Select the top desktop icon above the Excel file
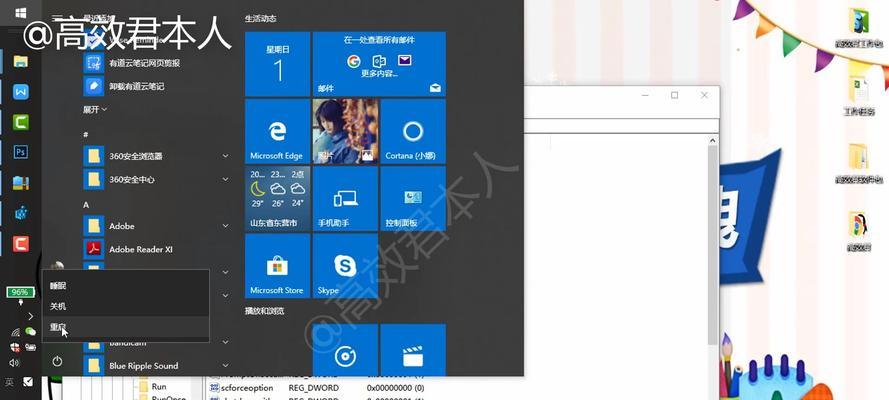 click(860, 27)
